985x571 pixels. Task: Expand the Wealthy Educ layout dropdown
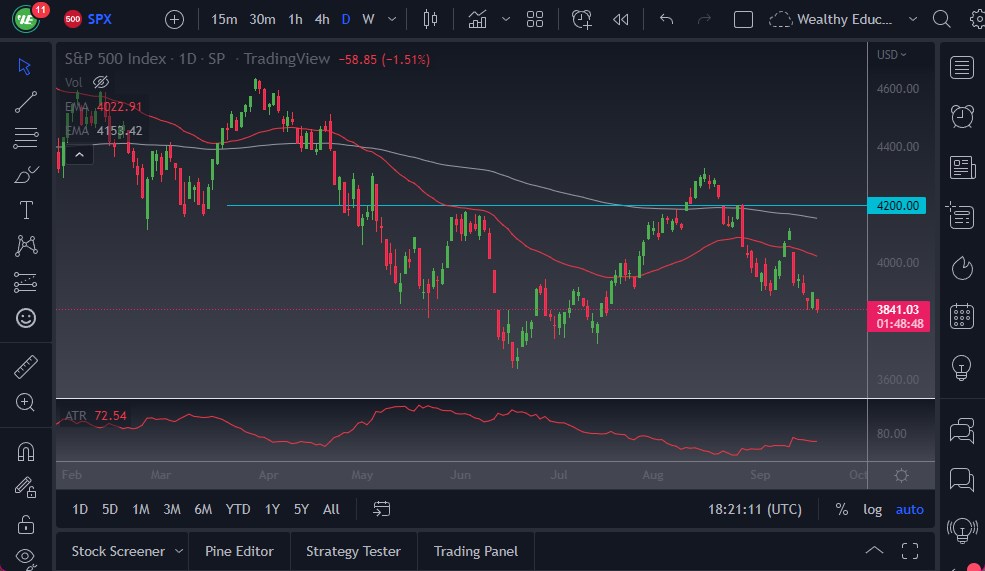[x=911, y=19]
